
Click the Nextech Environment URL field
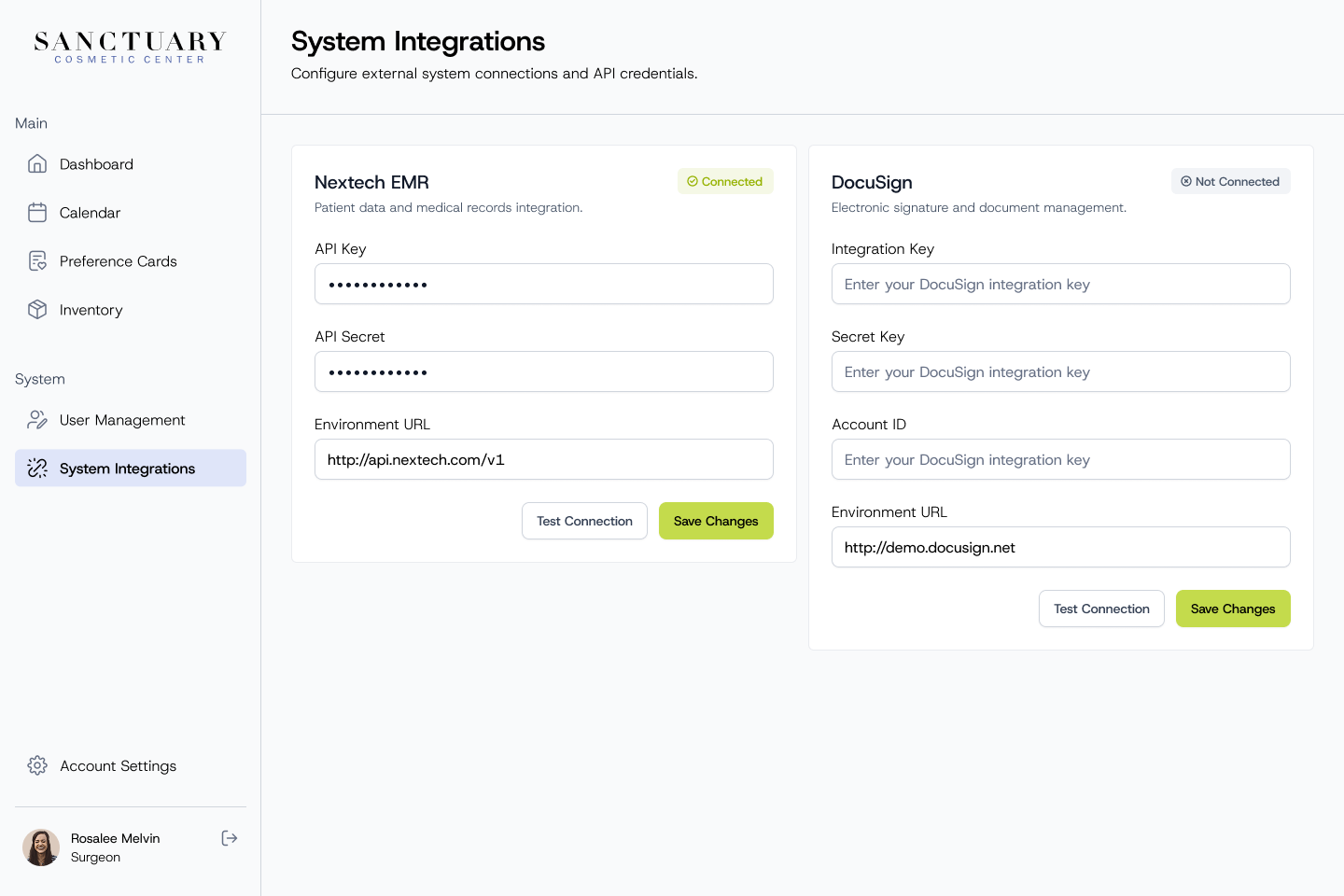coord(544,459)
